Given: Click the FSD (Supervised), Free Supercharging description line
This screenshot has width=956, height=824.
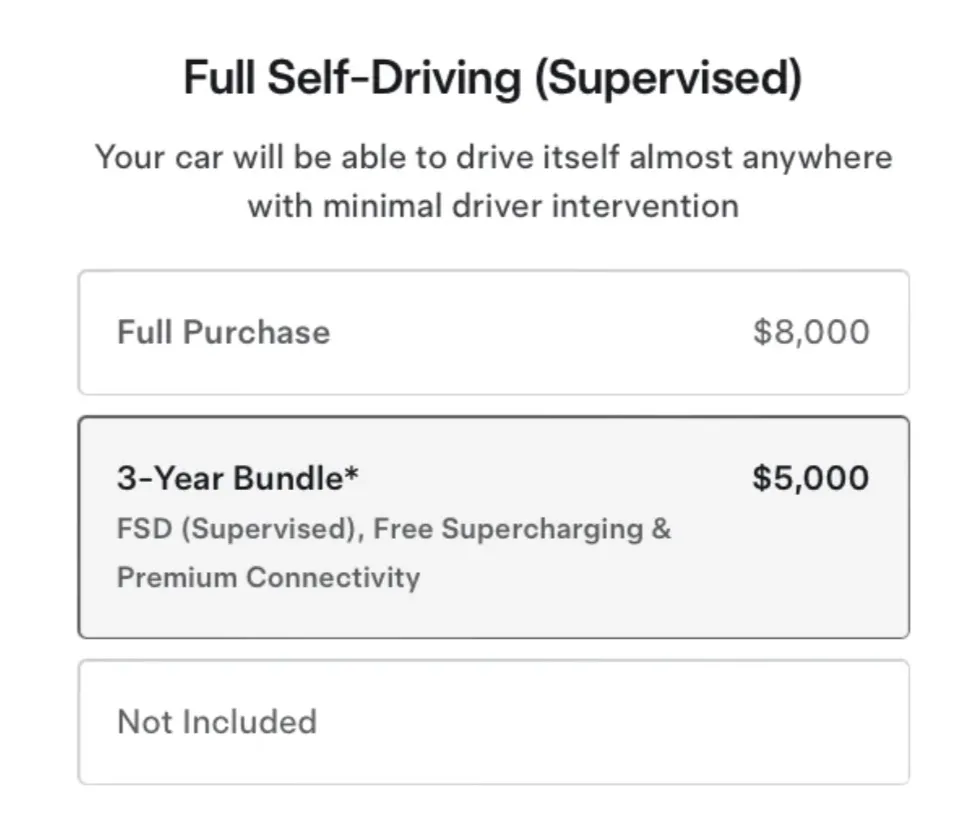Looking at the screenshot, I should coord(394,529).
